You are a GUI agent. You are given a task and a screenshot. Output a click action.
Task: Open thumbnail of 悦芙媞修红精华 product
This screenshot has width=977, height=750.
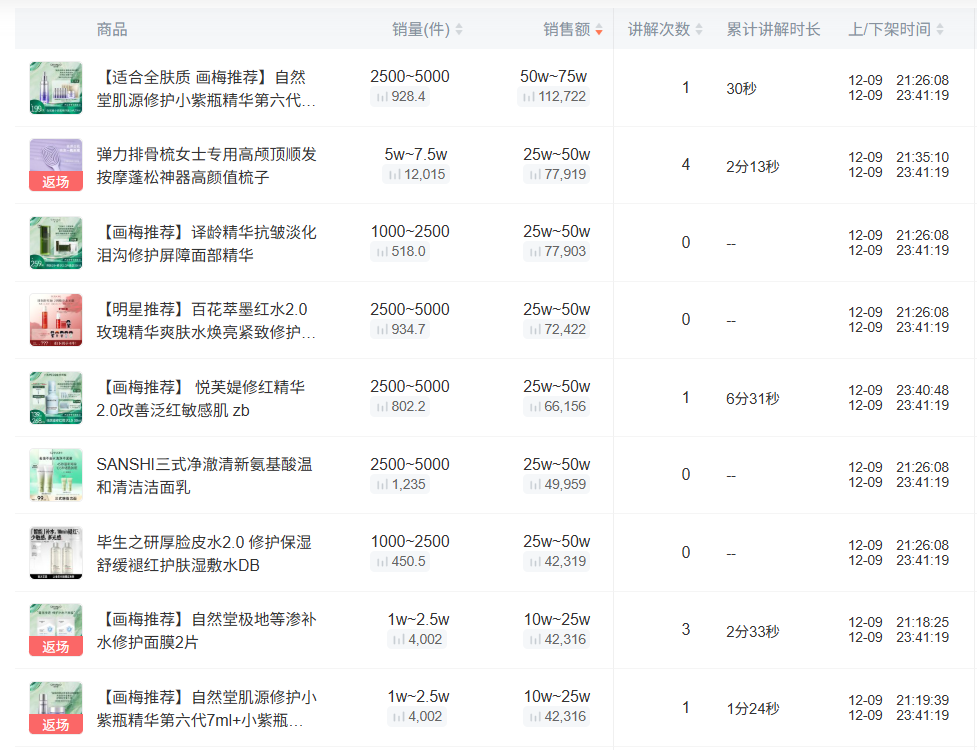pos(56,398)
